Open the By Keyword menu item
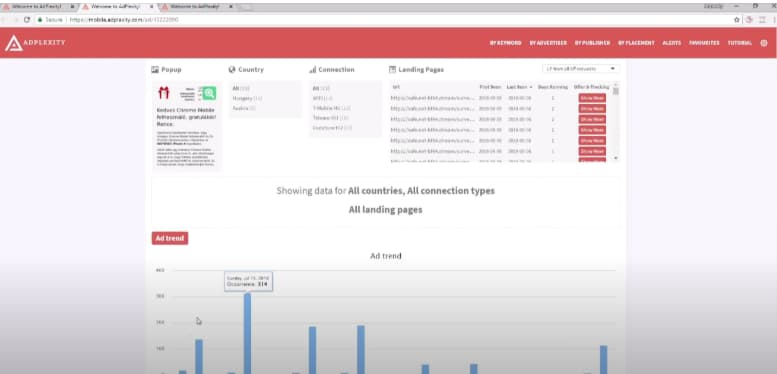This screenshot has width=777, height=374. pyautogui.click(x=505, y=43)
